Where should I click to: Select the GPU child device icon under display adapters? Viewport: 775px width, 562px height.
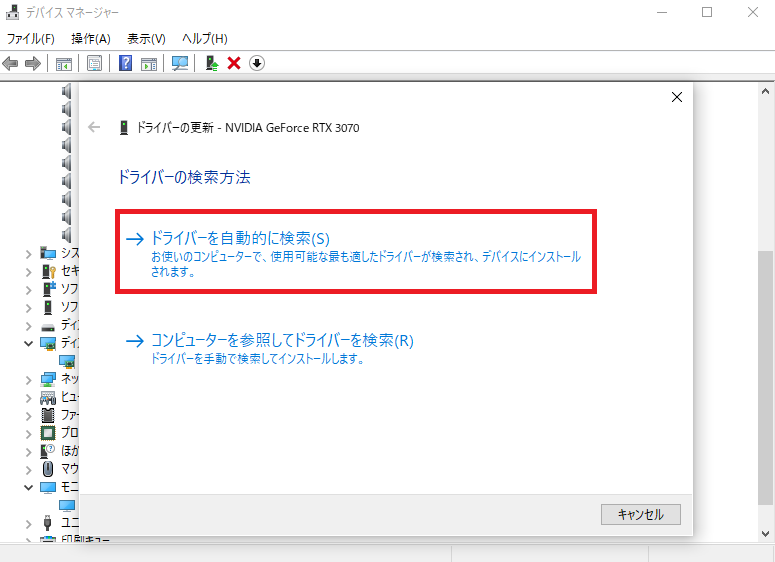67,361
